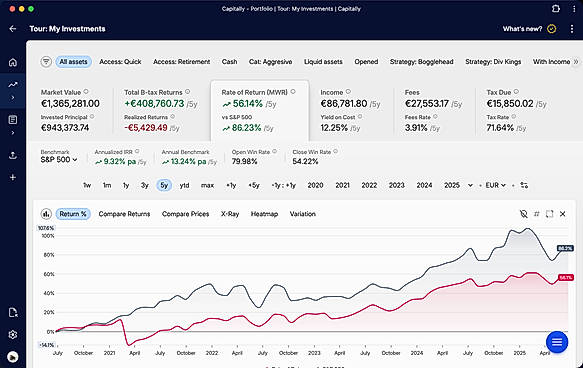Image resolution: width=583 pixels, height=368 pixels.
Task: Select the 5y time range pill
Action: tap(164, 185)
